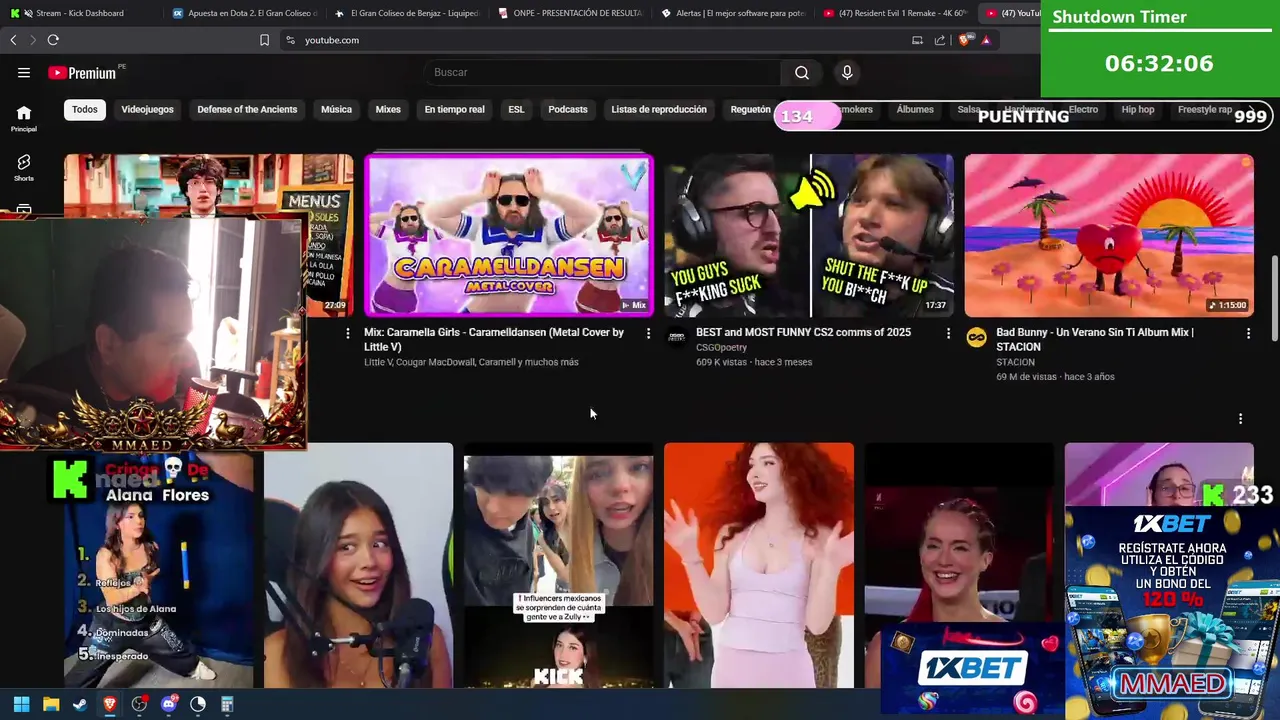Click the share icon in address bar
The height and width of the screenshot is (720, 1280).
click(x=940, y=40)
